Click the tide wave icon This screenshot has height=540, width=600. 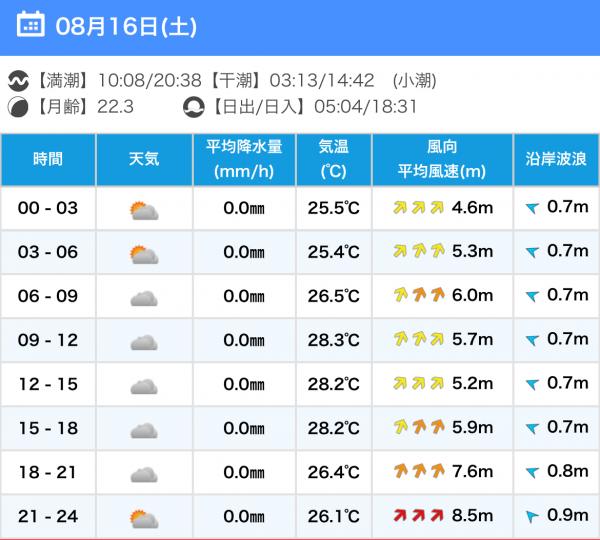(19, 80)
